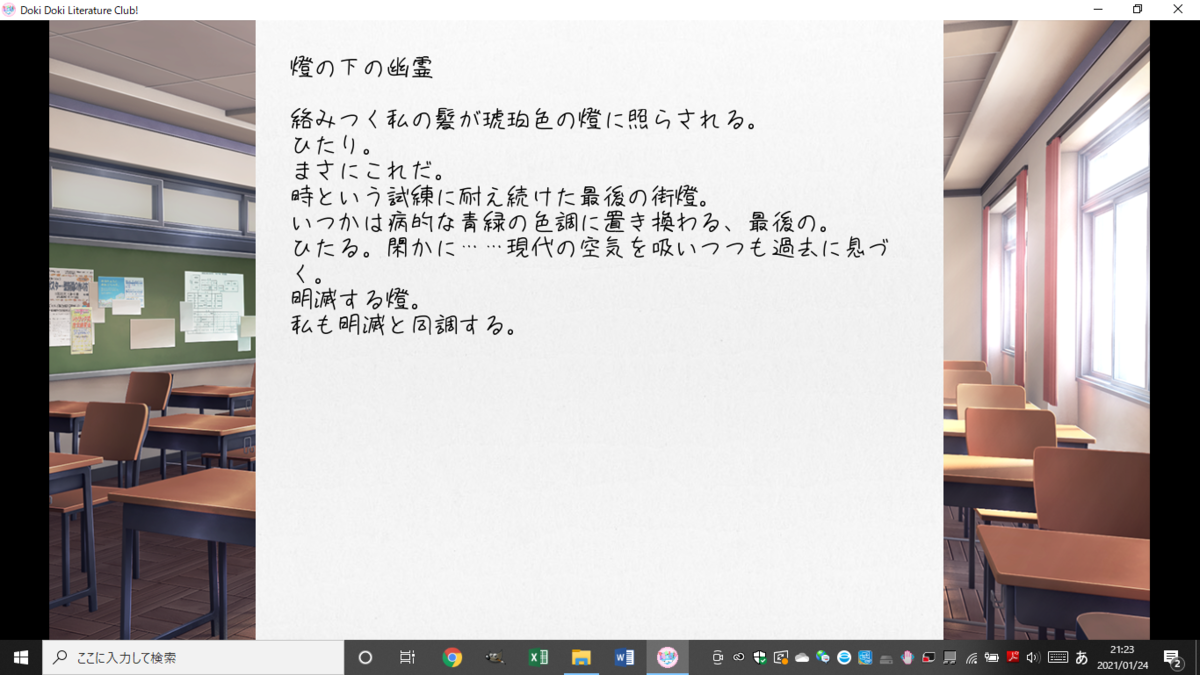The height and width of the screenshot is (675, 1200).
Task: Open the volume speaker tray icon
Action: [1033, 657]
